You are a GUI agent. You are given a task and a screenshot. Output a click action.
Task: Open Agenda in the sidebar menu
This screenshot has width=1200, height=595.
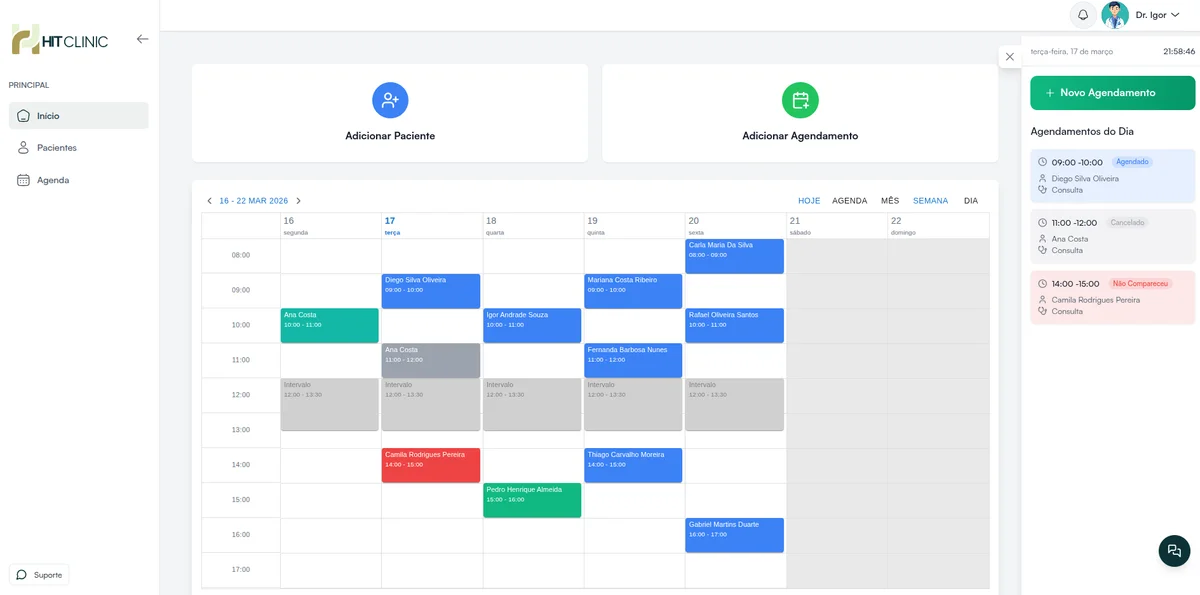coord(53,180)
